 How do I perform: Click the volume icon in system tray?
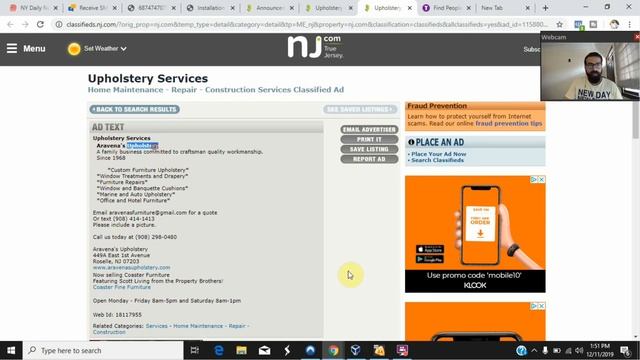click(579, 351)
